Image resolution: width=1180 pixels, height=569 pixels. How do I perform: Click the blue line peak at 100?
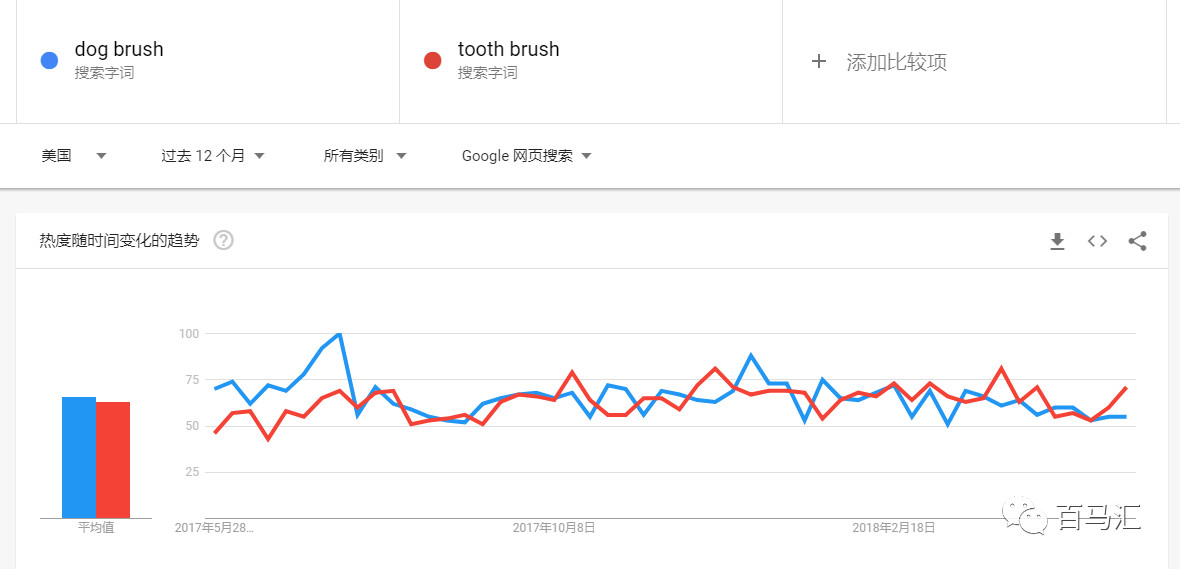coord(340,334)
